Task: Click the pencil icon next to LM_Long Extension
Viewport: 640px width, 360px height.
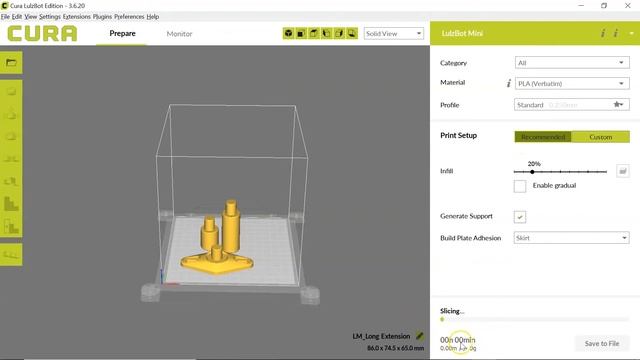Action: click(x=420, y=336)
